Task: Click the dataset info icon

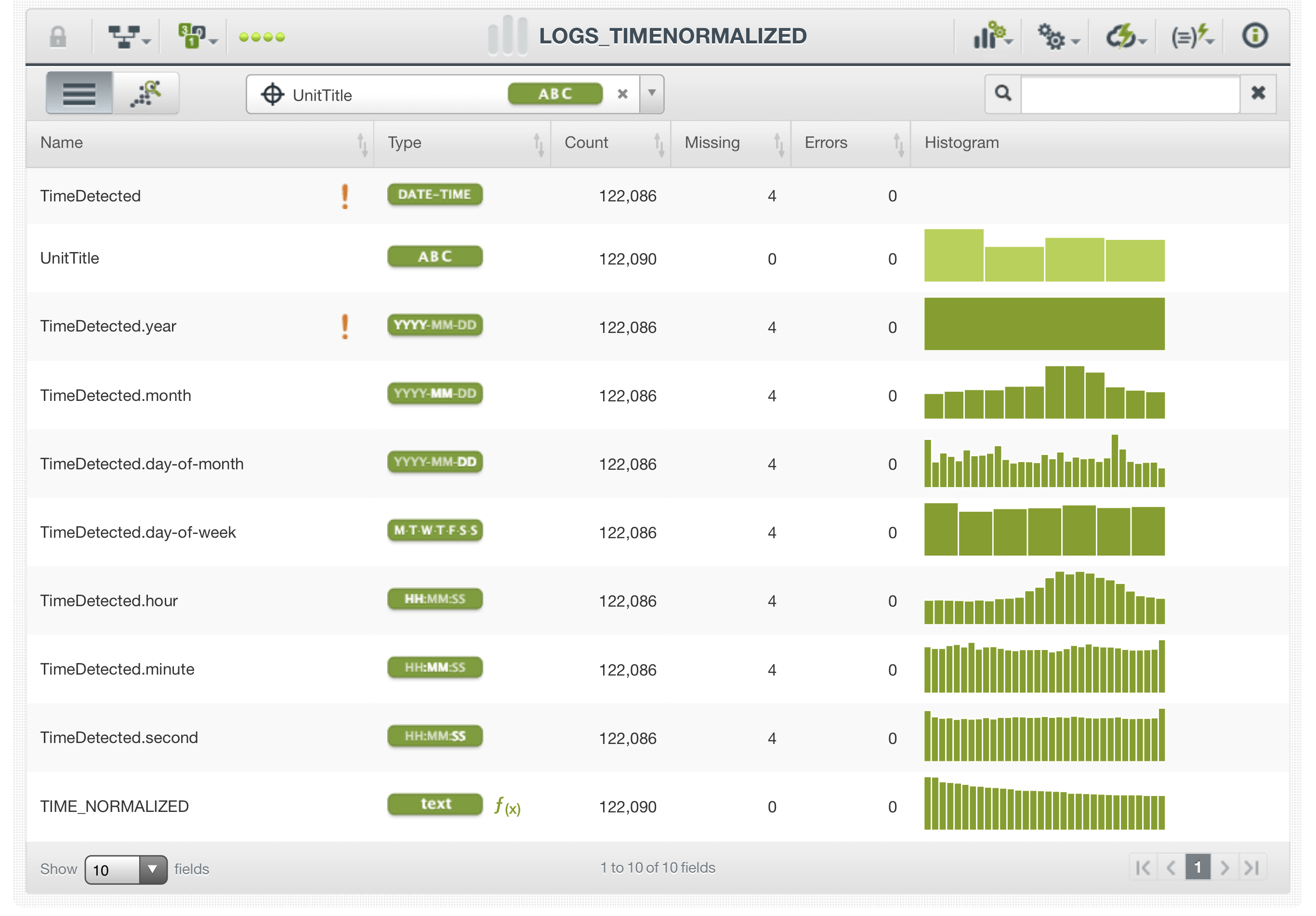Action: 1254,36
